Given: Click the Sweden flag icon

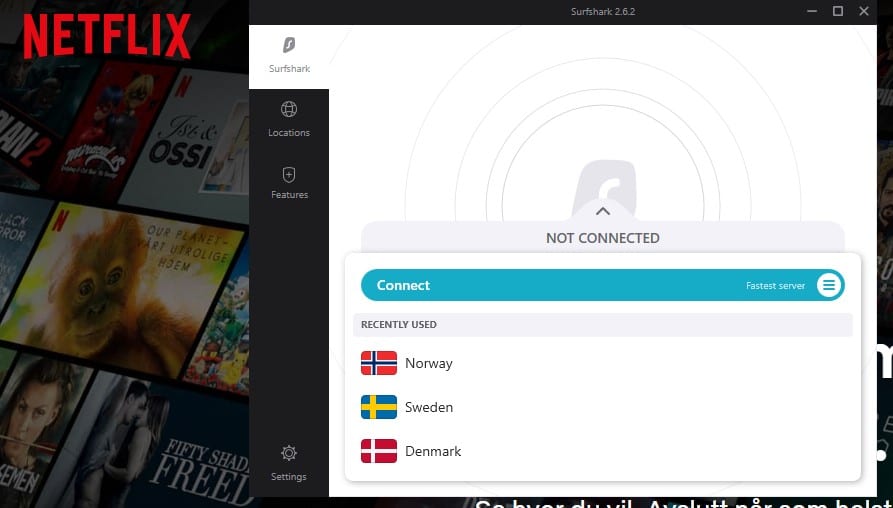Looking at the screenshot, I should pos(379,407).
